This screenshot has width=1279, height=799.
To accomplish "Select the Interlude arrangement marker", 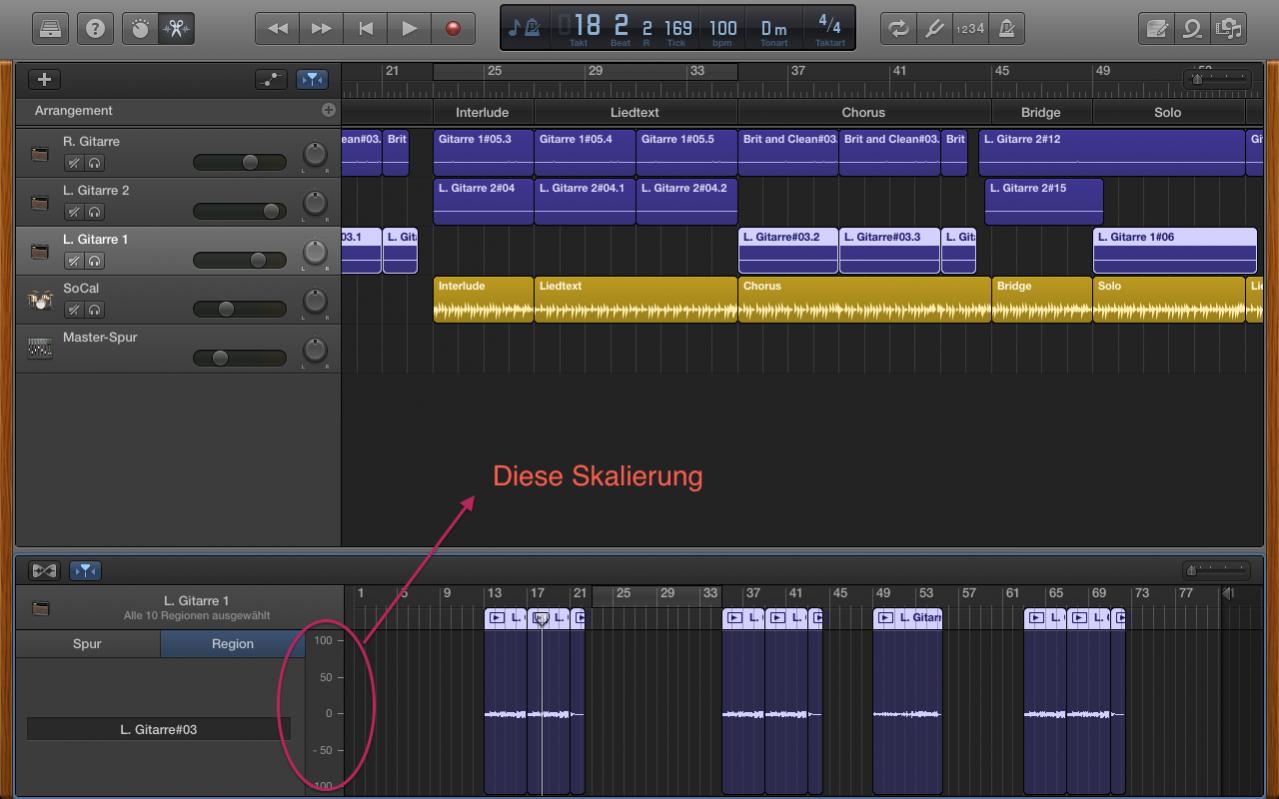I will (x=483, y=112).
